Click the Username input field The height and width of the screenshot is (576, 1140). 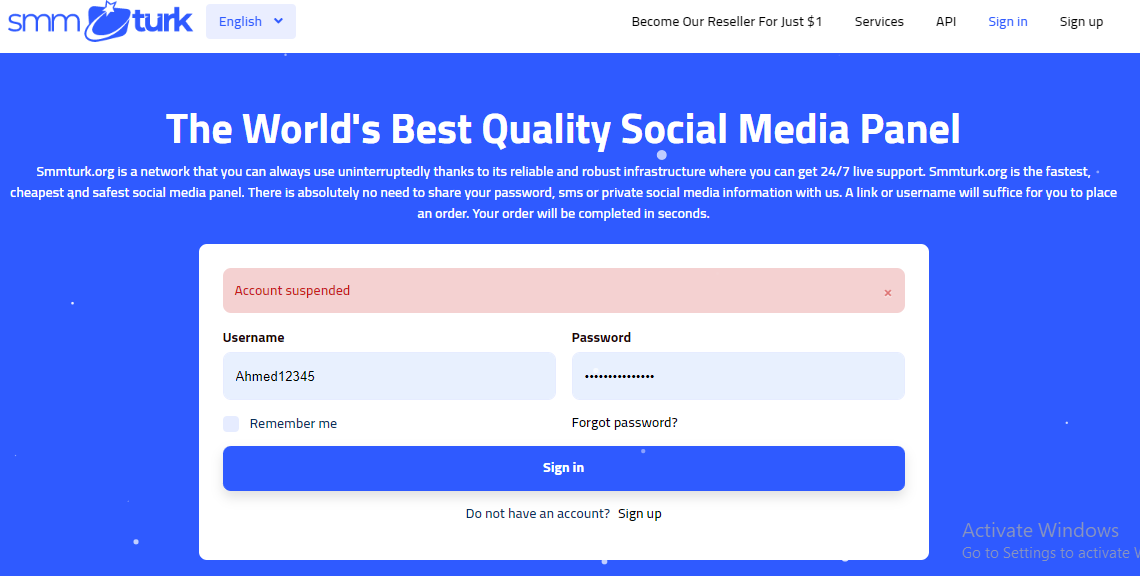point(389,376)
